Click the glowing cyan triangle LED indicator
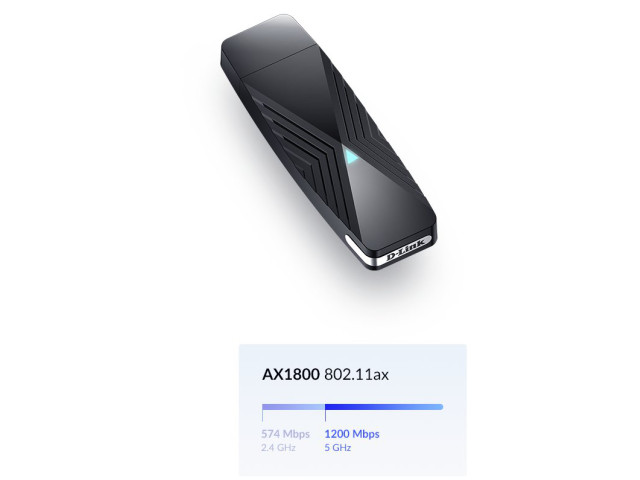This screenshot has width=640, height=480. [351, 157]
